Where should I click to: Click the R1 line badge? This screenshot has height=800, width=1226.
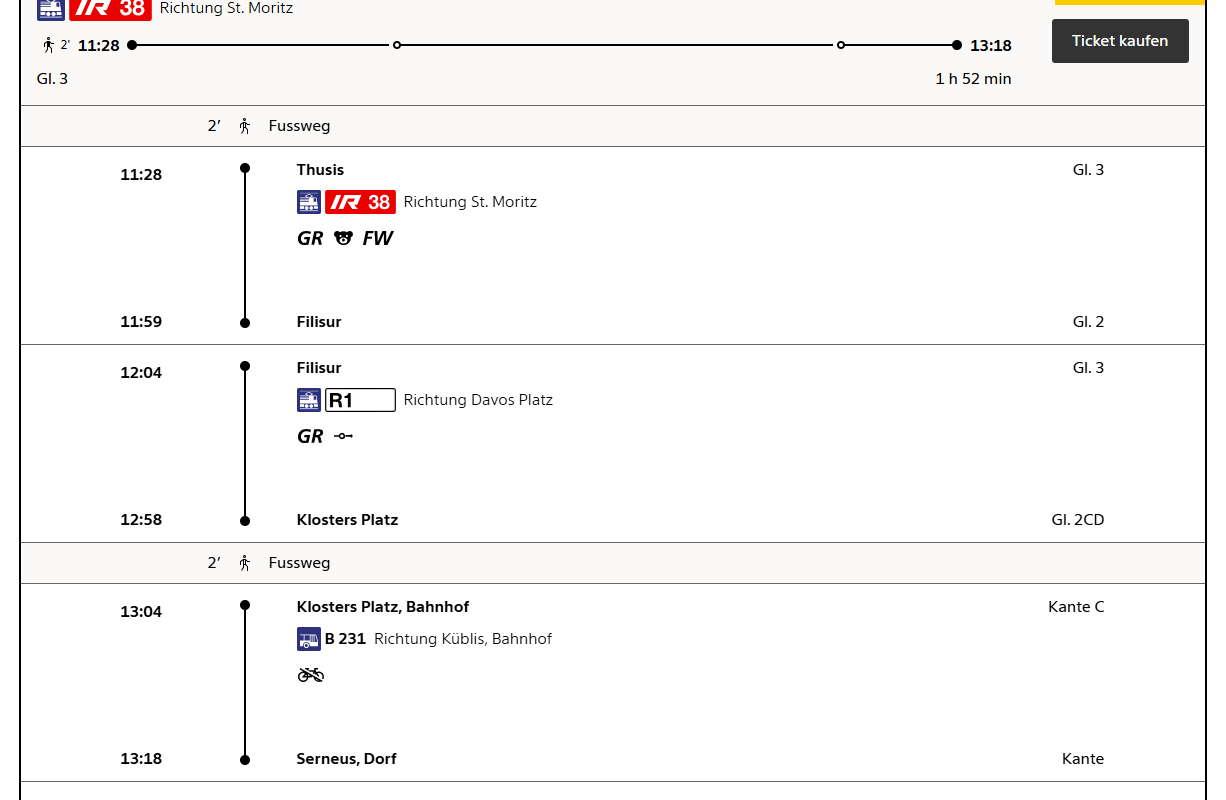coord(360,400)
